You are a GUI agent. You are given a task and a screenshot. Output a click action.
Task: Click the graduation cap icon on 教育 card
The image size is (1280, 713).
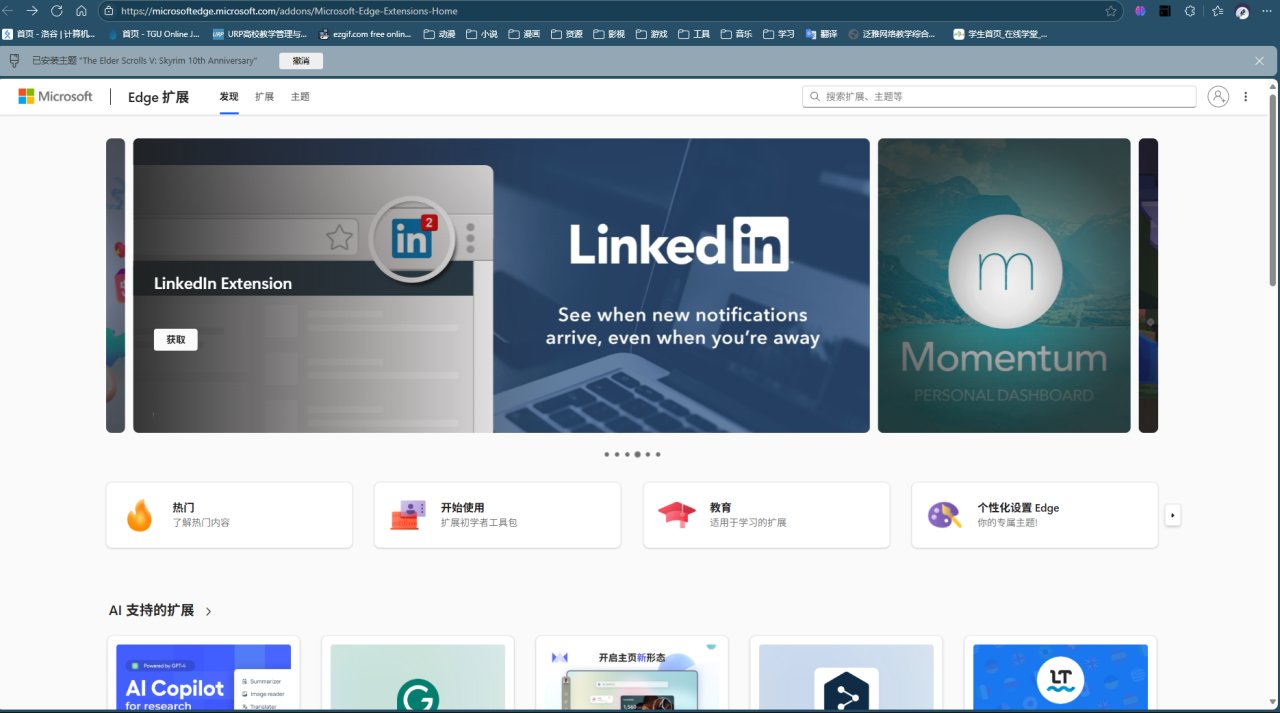(x=677, y=515)
